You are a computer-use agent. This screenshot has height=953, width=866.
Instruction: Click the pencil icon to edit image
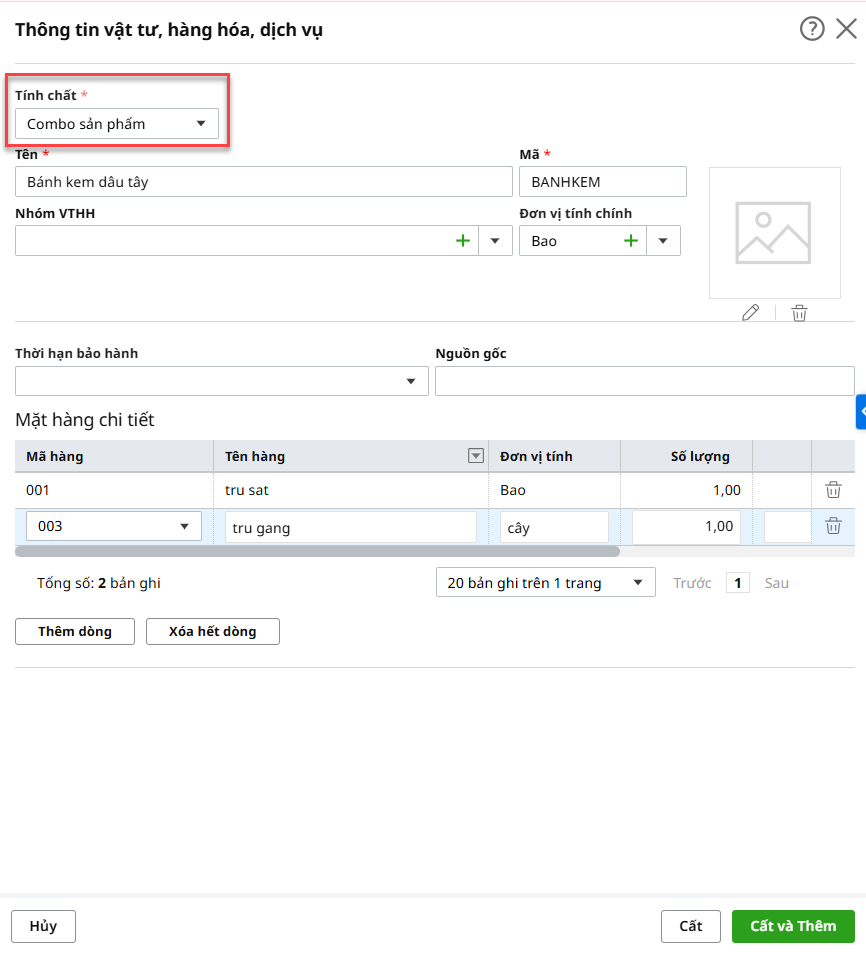750,313
